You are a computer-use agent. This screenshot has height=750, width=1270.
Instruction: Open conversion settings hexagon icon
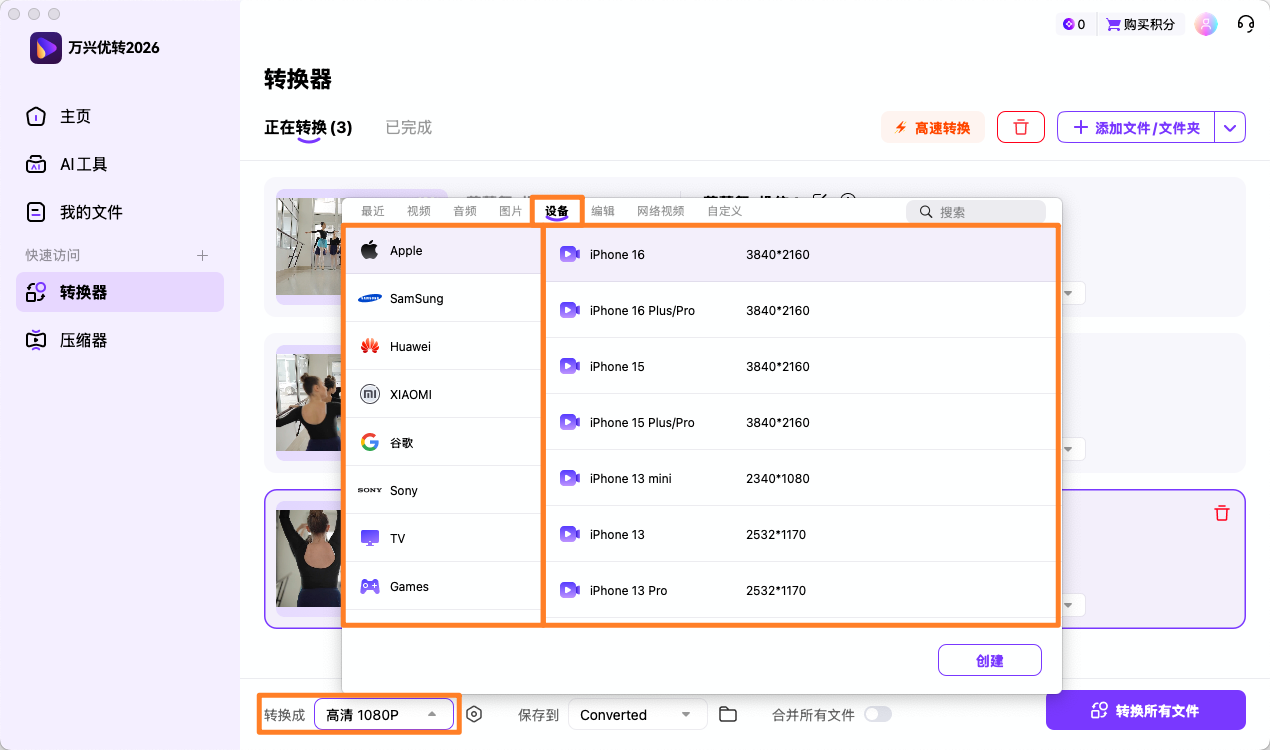474,714
